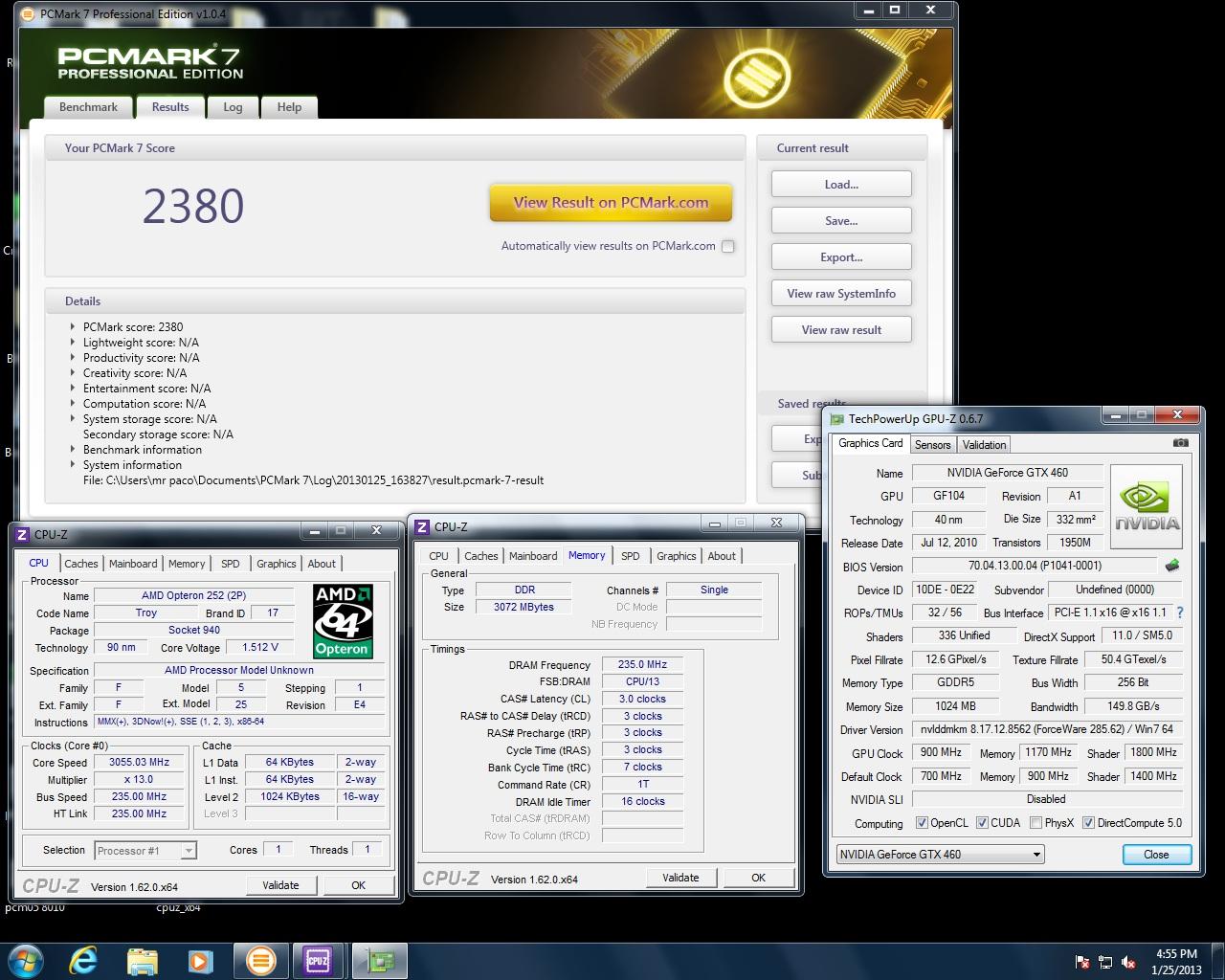
Task: Switch to CPU-Z taskbar icon
Action: click(x=318, y=960)
